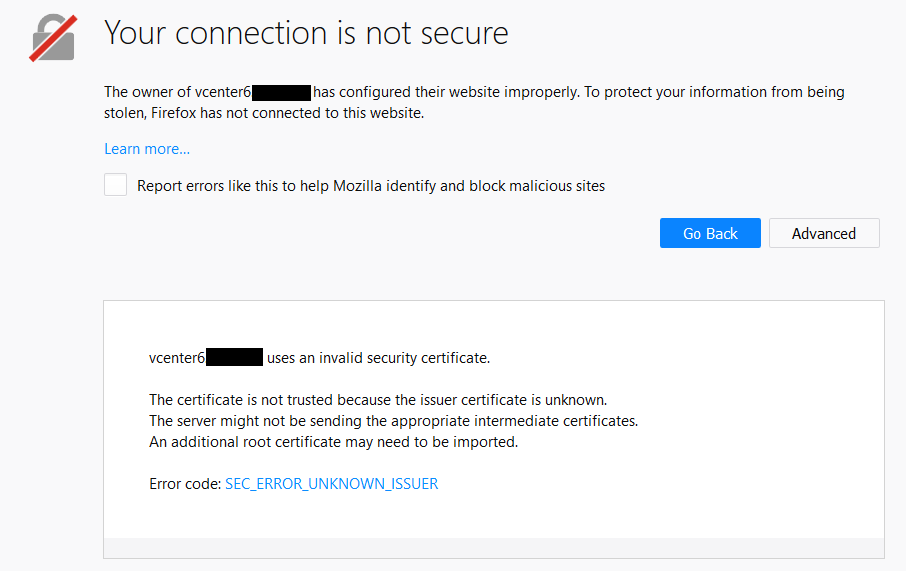
Task: Click the 'Error code:' label text
Action: (x=185, y=484)
